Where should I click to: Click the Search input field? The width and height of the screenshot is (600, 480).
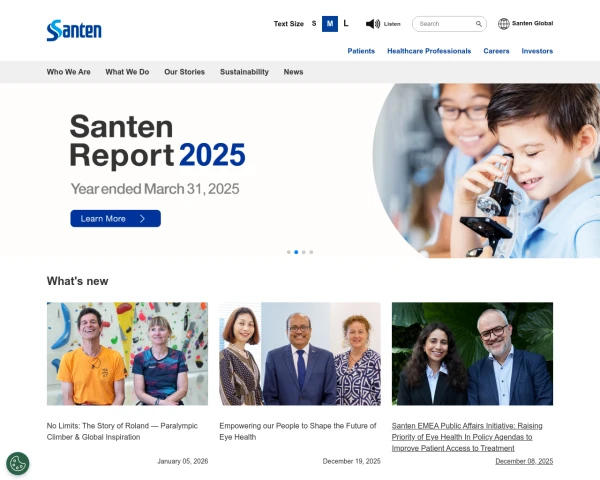(449, 24)
